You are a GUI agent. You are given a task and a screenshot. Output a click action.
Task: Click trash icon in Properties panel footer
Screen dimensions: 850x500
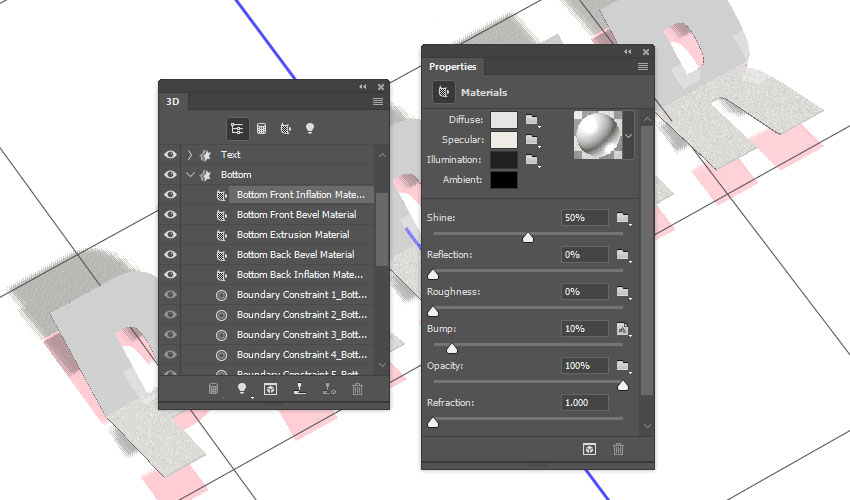point(618,449)
